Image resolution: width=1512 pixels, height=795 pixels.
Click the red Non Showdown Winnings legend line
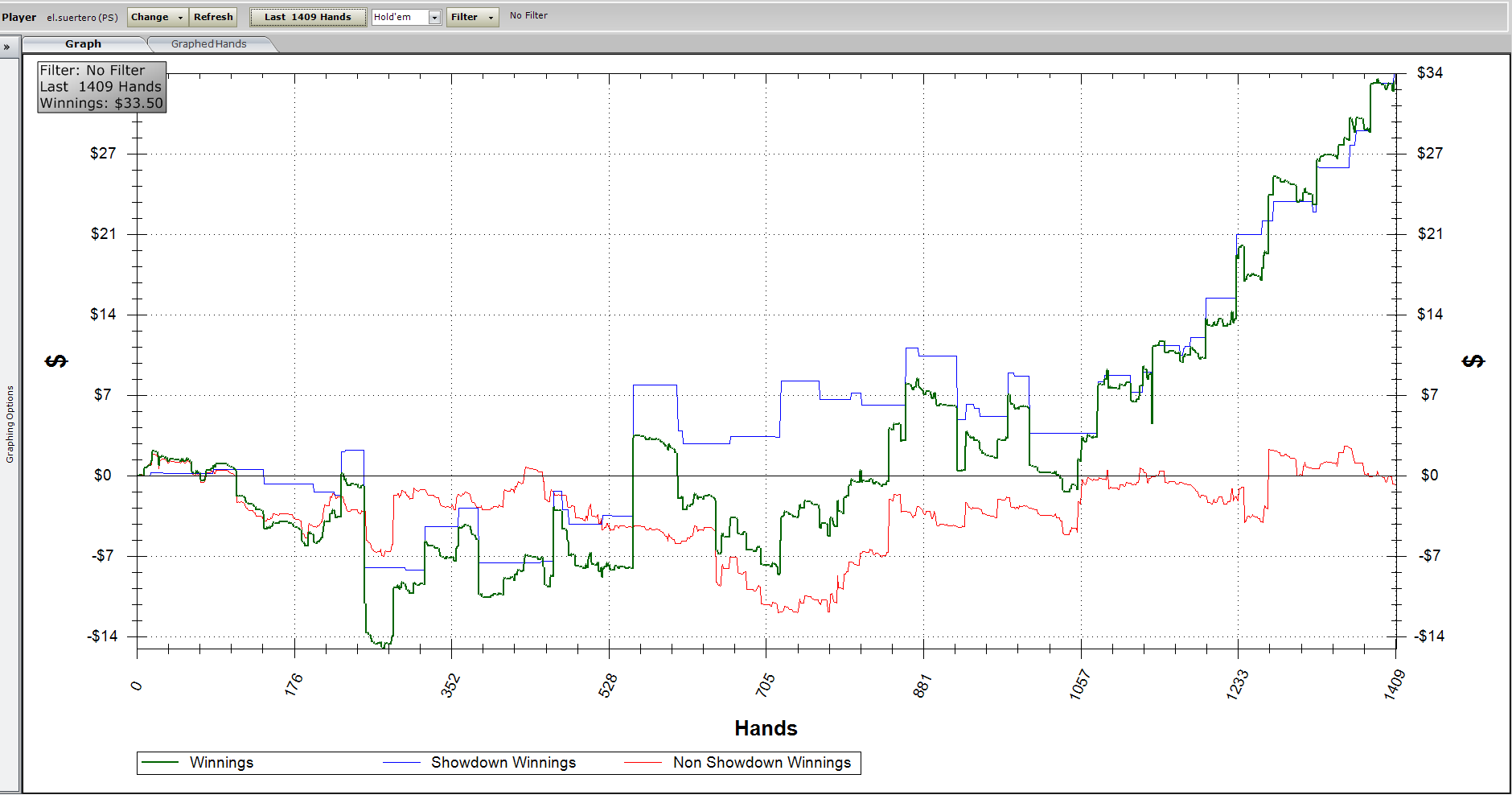coord(643,762)
